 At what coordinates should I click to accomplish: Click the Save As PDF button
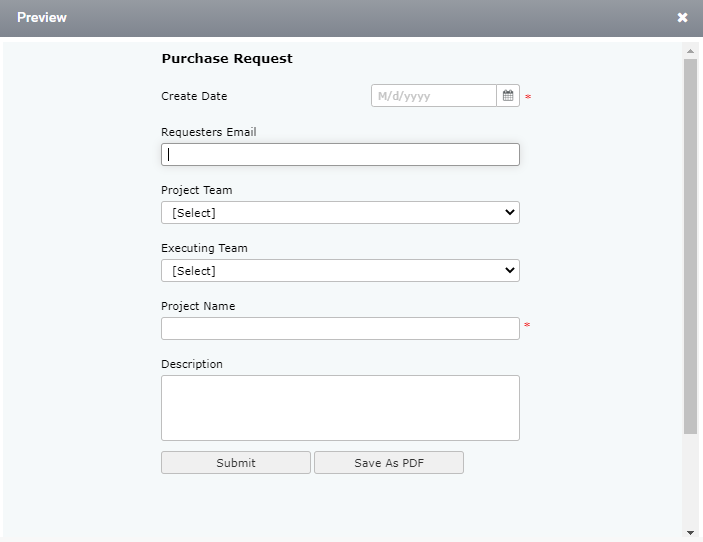point(389,463)
